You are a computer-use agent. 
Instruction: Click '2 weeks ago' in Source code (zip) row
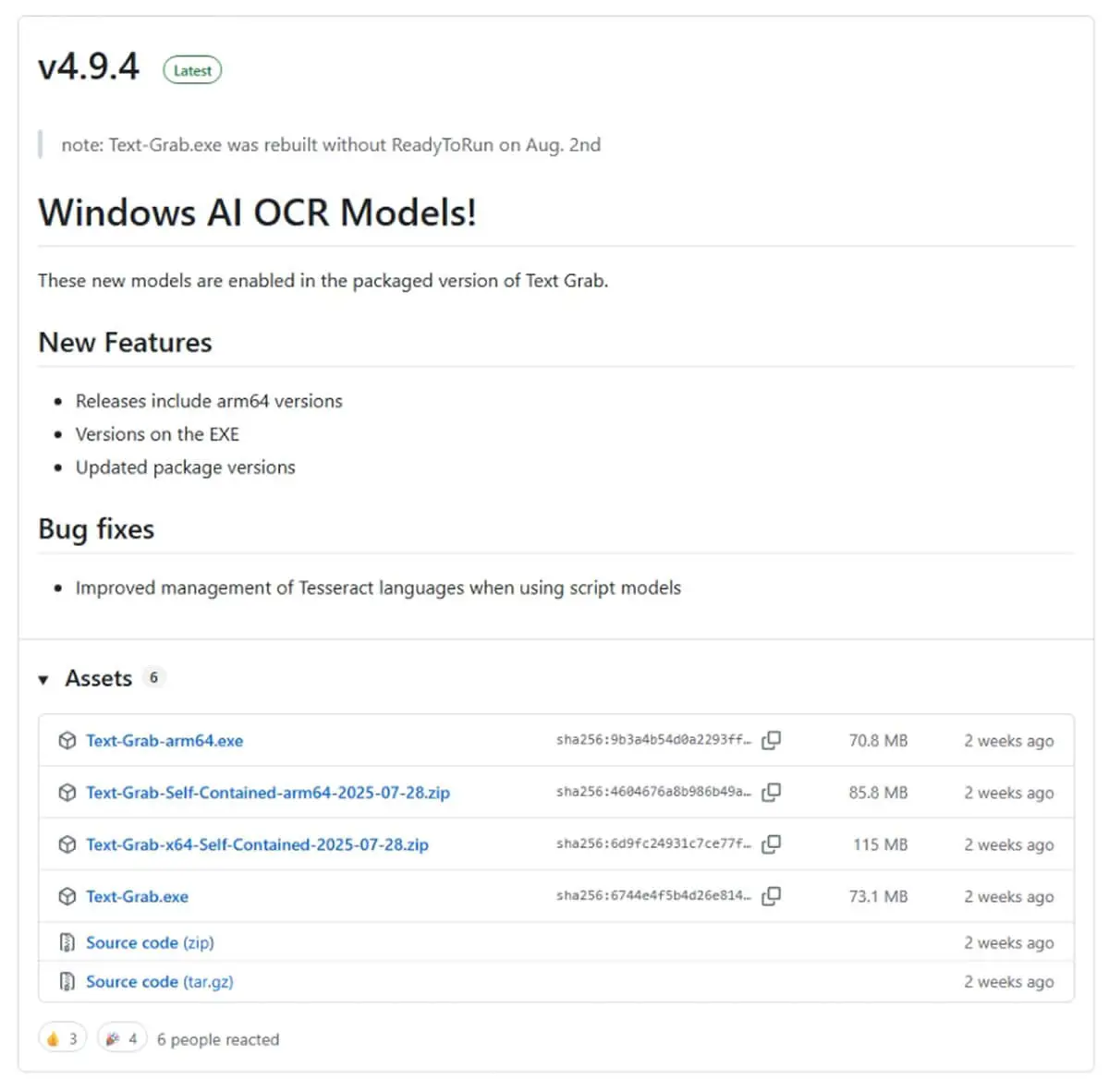tap(1008, 942)
